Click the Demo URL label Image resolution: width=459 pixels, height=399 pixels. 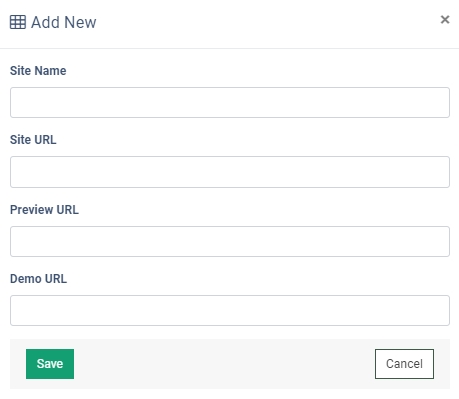[x=38, y=279]
